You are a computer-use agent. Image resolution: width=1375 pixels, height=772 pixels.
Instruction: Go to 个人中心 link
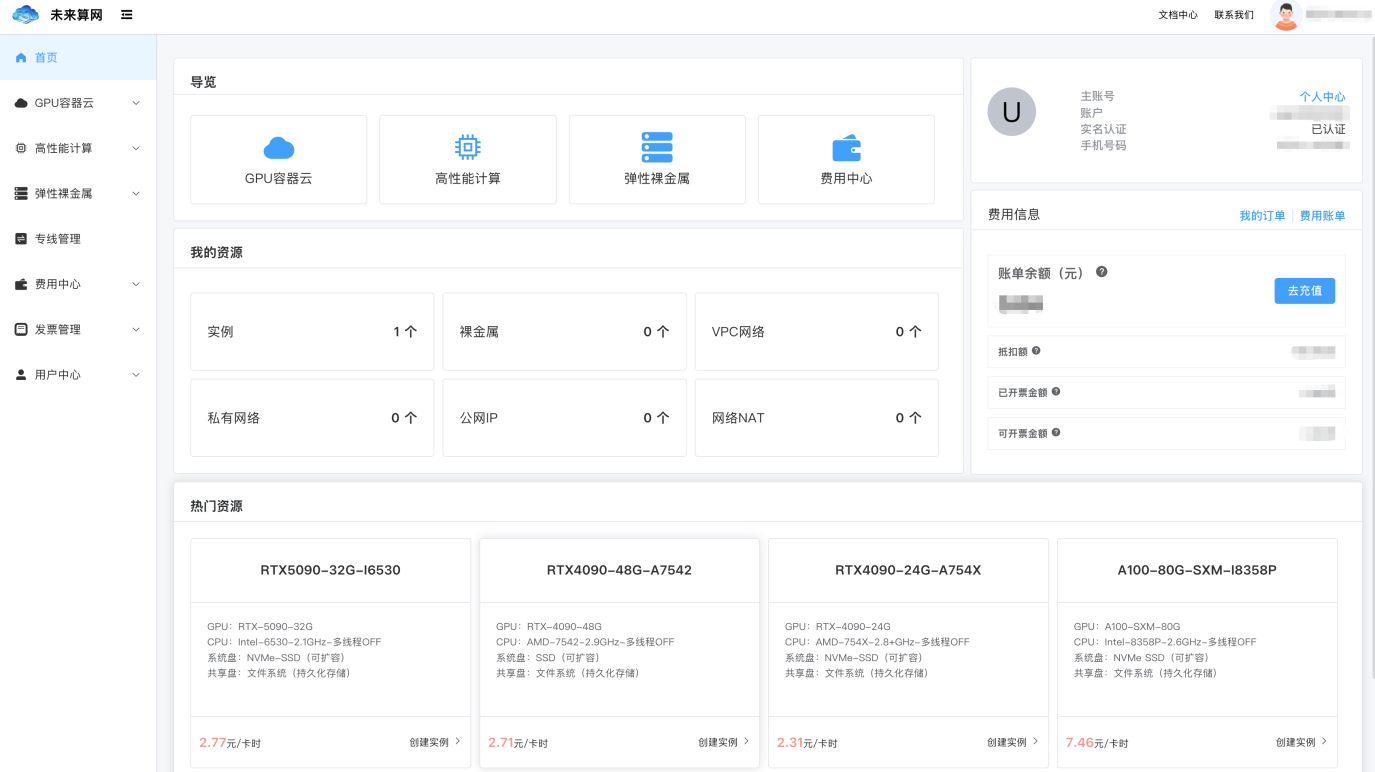click(1322, 97)
